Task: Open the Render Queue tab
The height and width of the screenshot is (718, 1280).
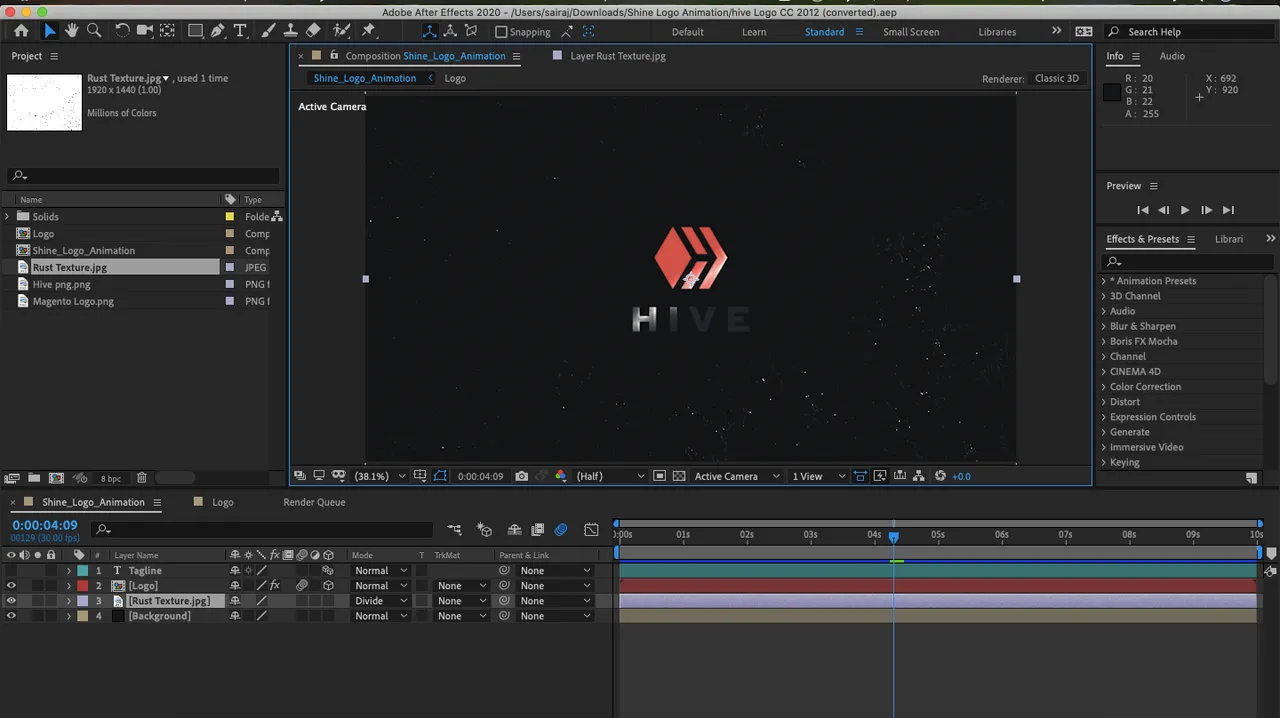Action: 314,502
